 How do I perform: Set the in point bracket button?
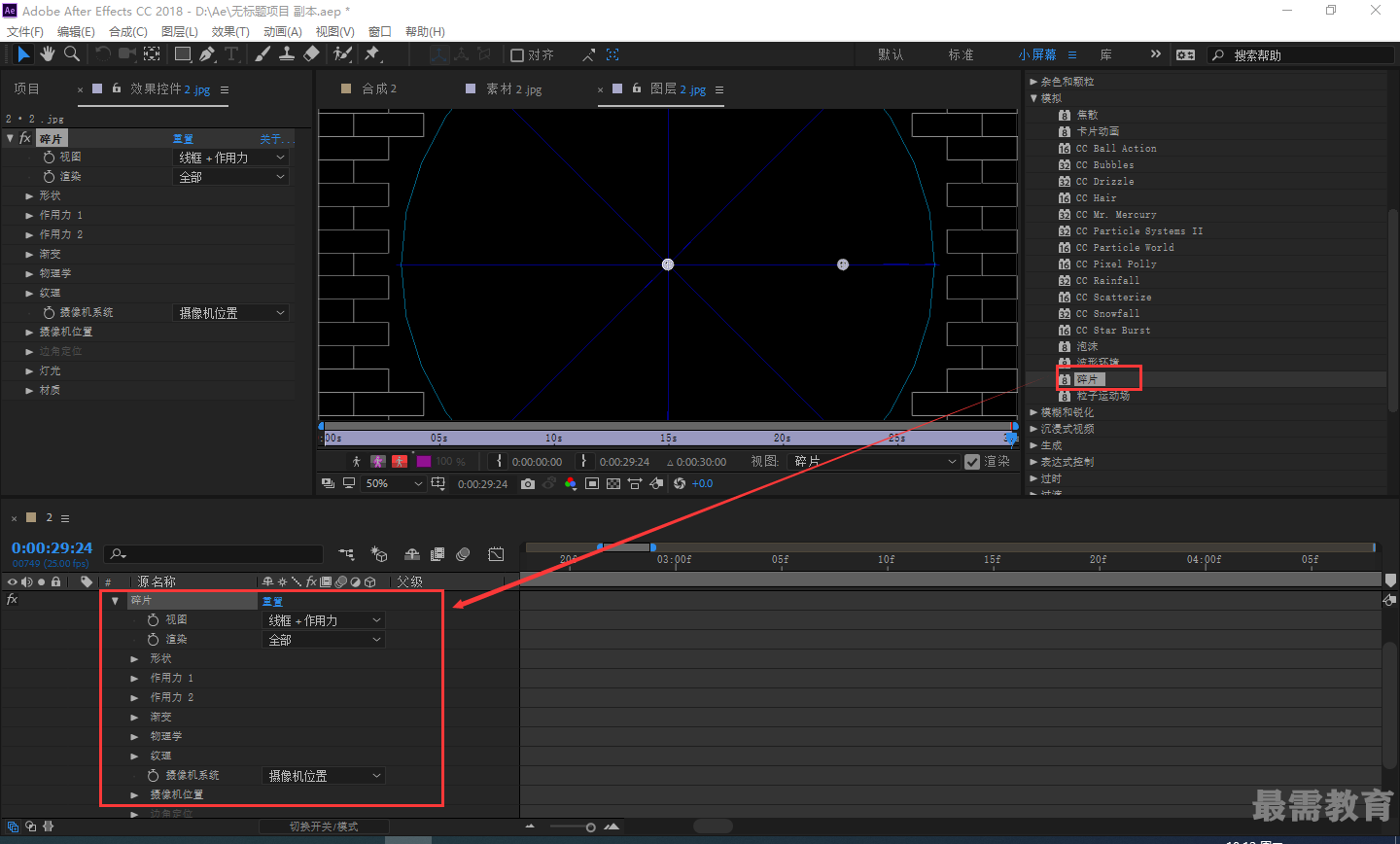click(x=500, y=461)
